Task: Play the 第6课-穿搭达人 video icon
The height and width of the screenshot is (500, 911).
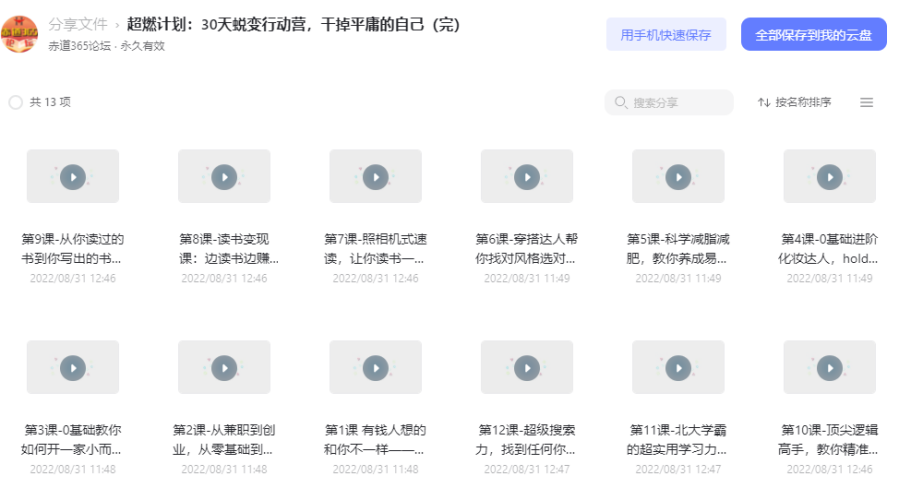Action: (x=527, y=177)
